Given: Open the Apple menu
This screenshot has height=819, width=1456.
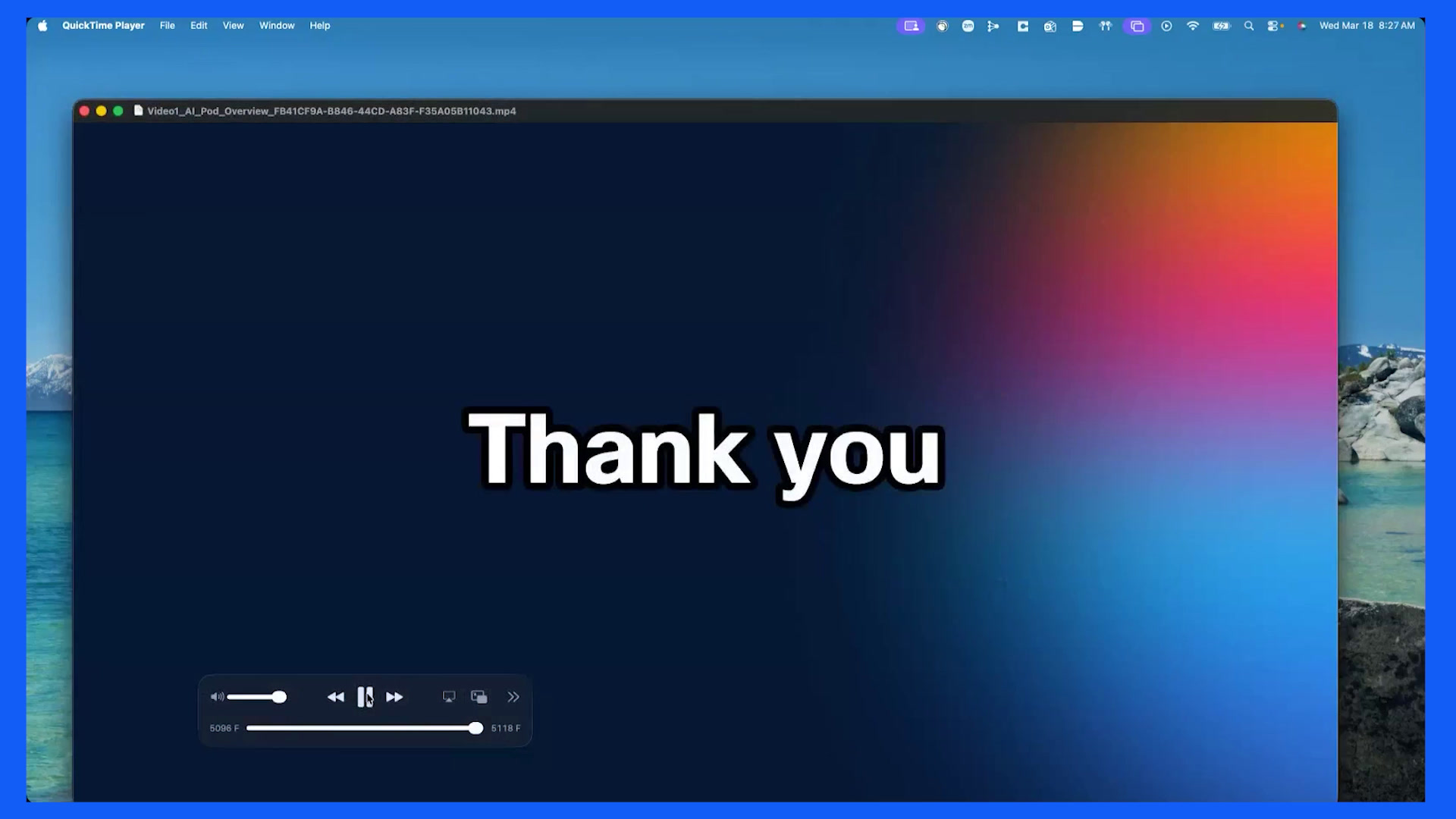Looking at the screenshot, I should point(43,25).
